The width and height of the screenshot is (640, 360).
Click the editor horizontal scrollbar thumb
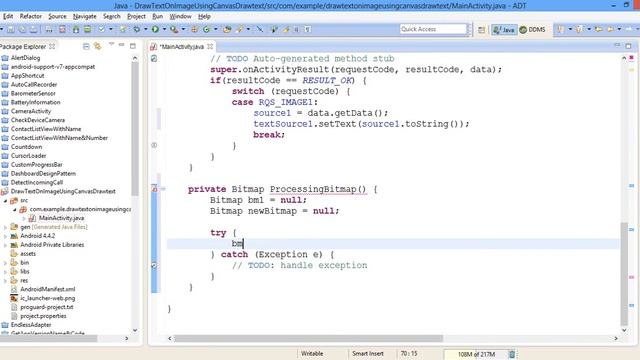(308, 338)
